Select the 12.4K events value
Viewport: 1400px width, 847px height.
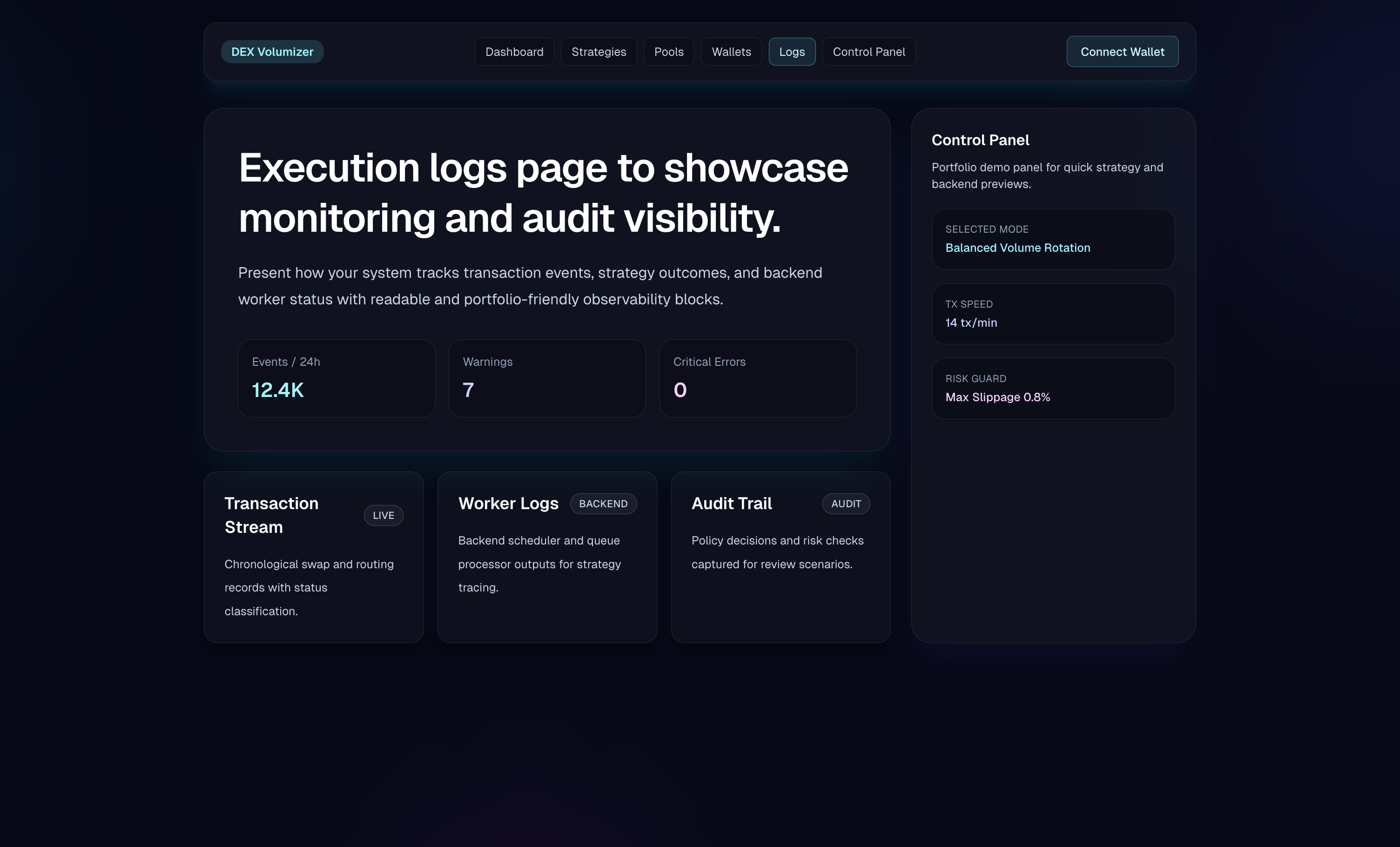pyautogui.click(x=278, y=390)
